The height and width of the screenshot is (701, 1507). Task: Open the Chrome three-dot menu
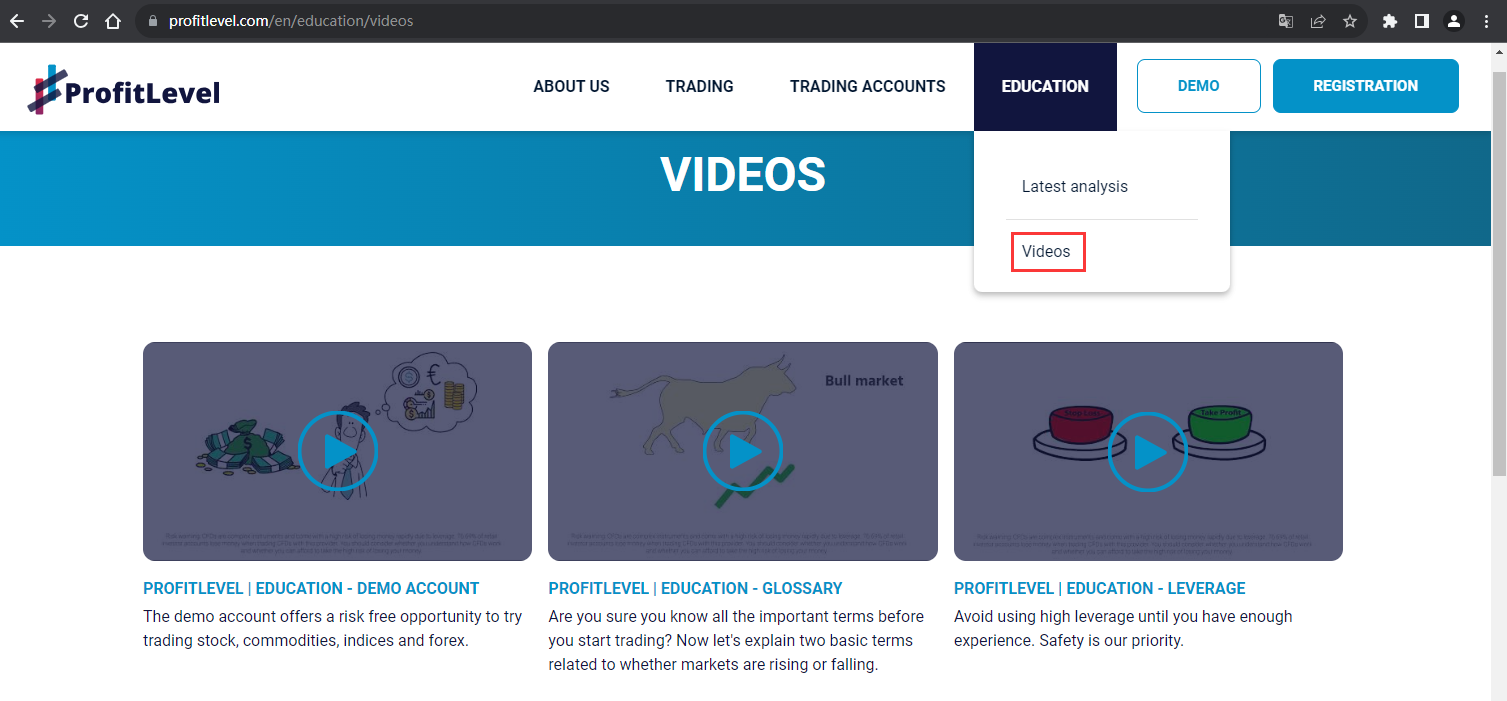1486,21
